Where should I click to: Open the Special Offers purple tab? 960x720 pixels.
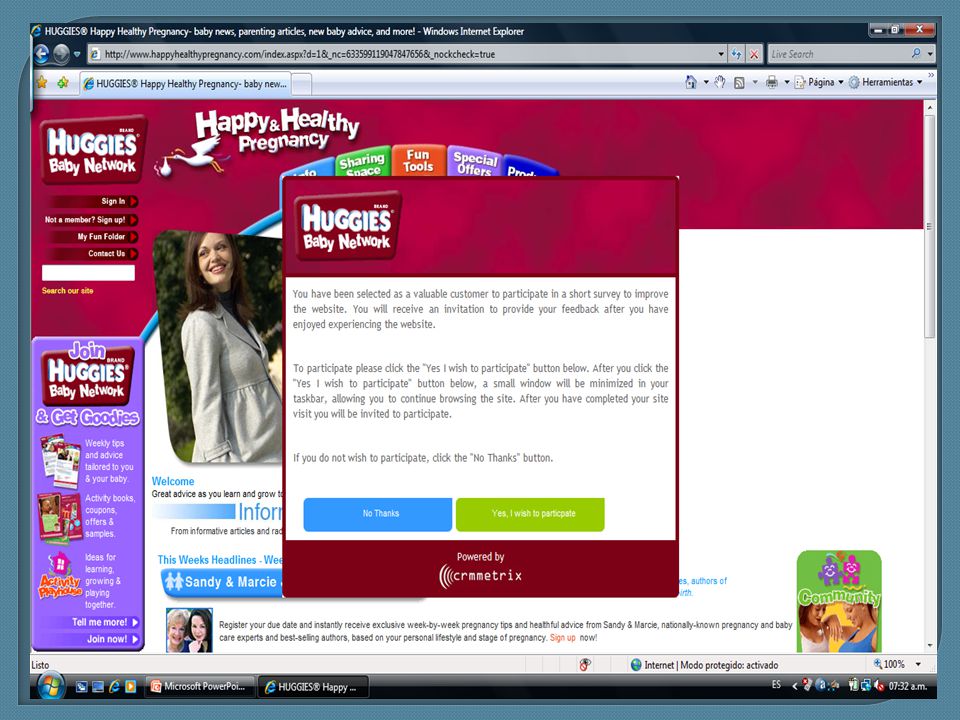(474, 163)
